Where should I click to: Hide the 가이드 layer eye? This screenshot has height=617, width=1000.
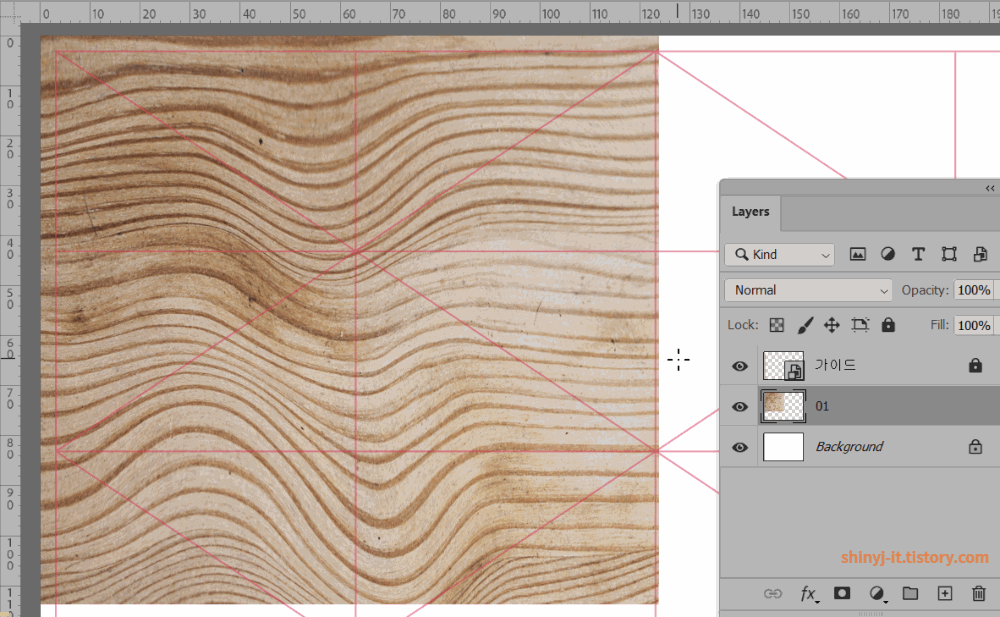pos(740,366)
